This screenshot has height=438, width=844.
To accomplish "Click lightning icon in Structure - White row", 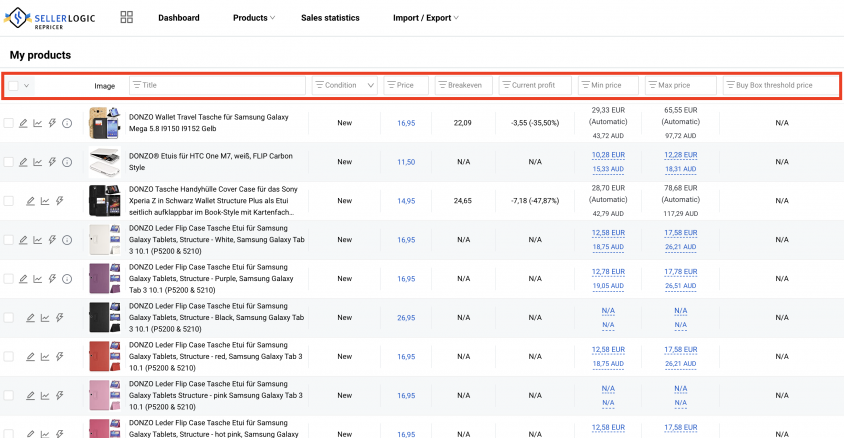I will [52, 240].
